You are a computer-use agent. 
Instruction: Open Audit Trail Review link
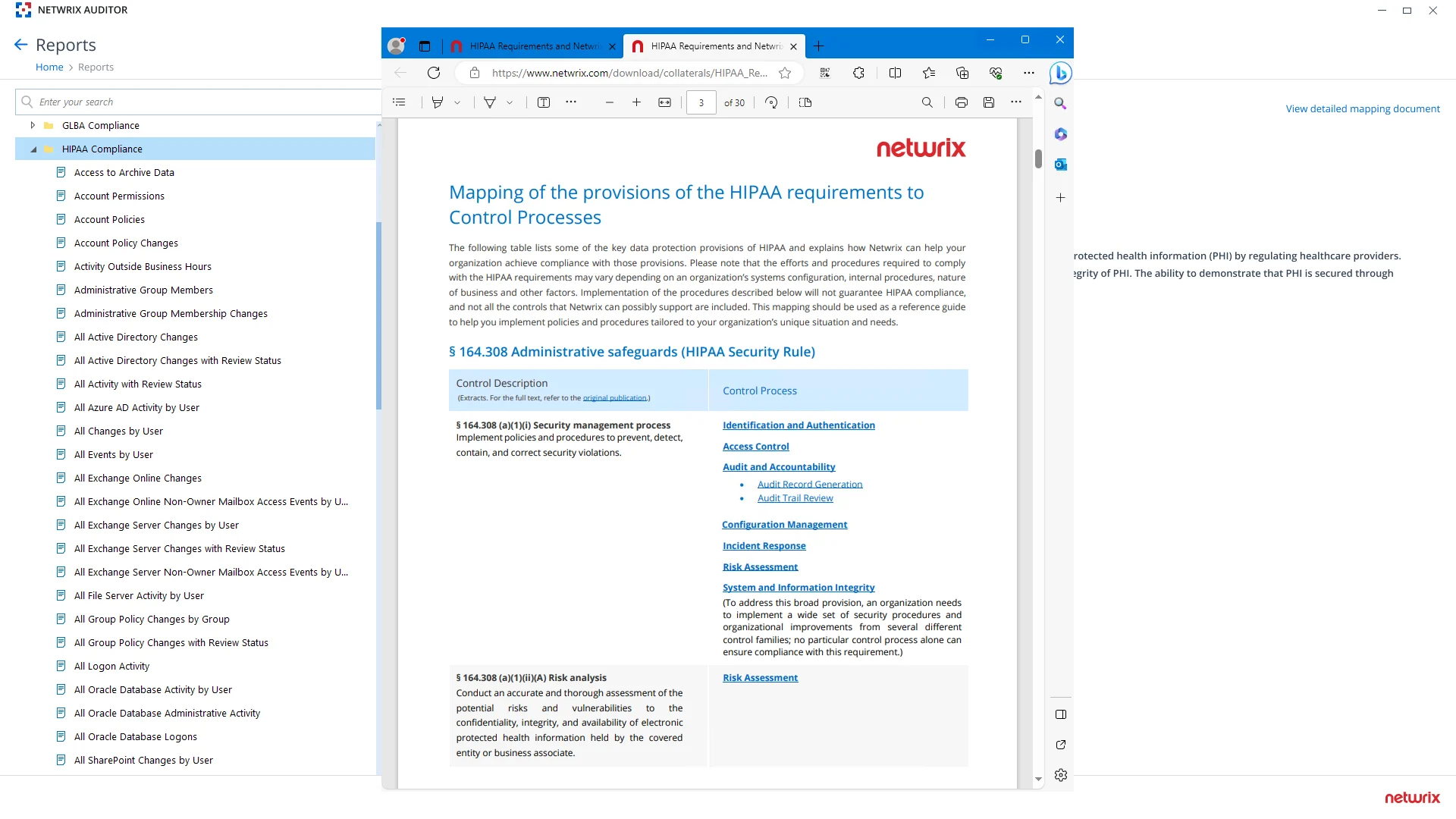click(x=795, y=498)
